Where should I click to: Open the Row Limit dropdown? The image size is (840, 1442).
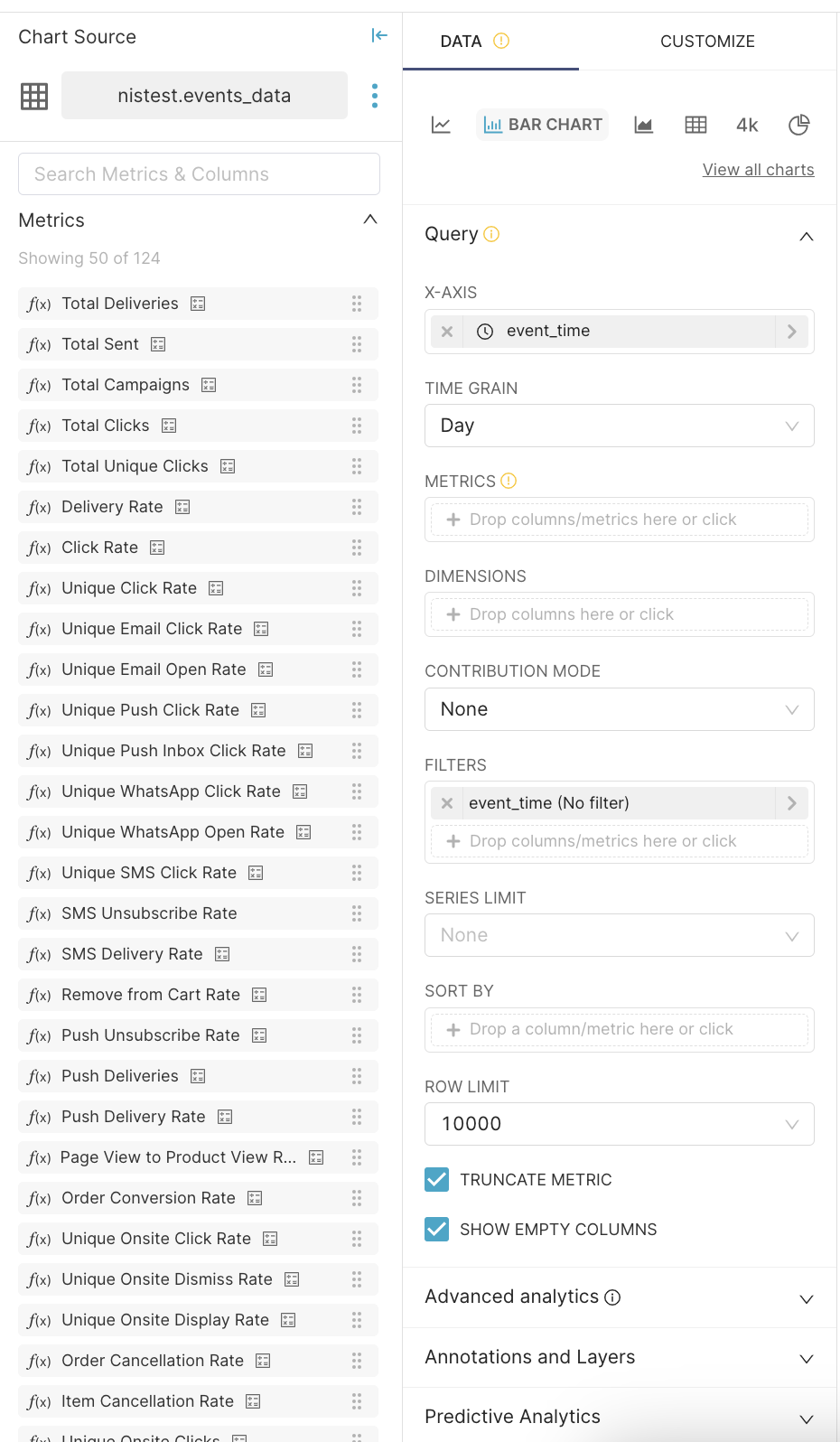619,1124
